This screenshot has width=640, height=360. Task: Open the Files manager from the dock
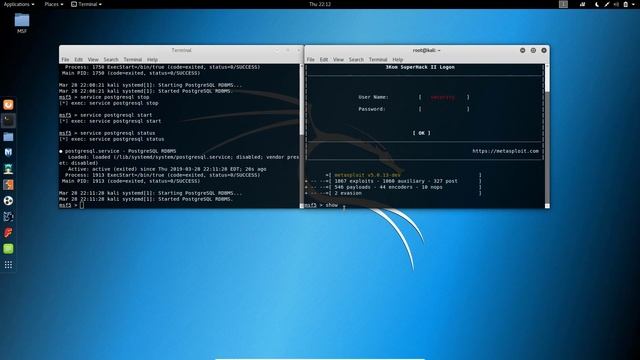coord(8,137)
